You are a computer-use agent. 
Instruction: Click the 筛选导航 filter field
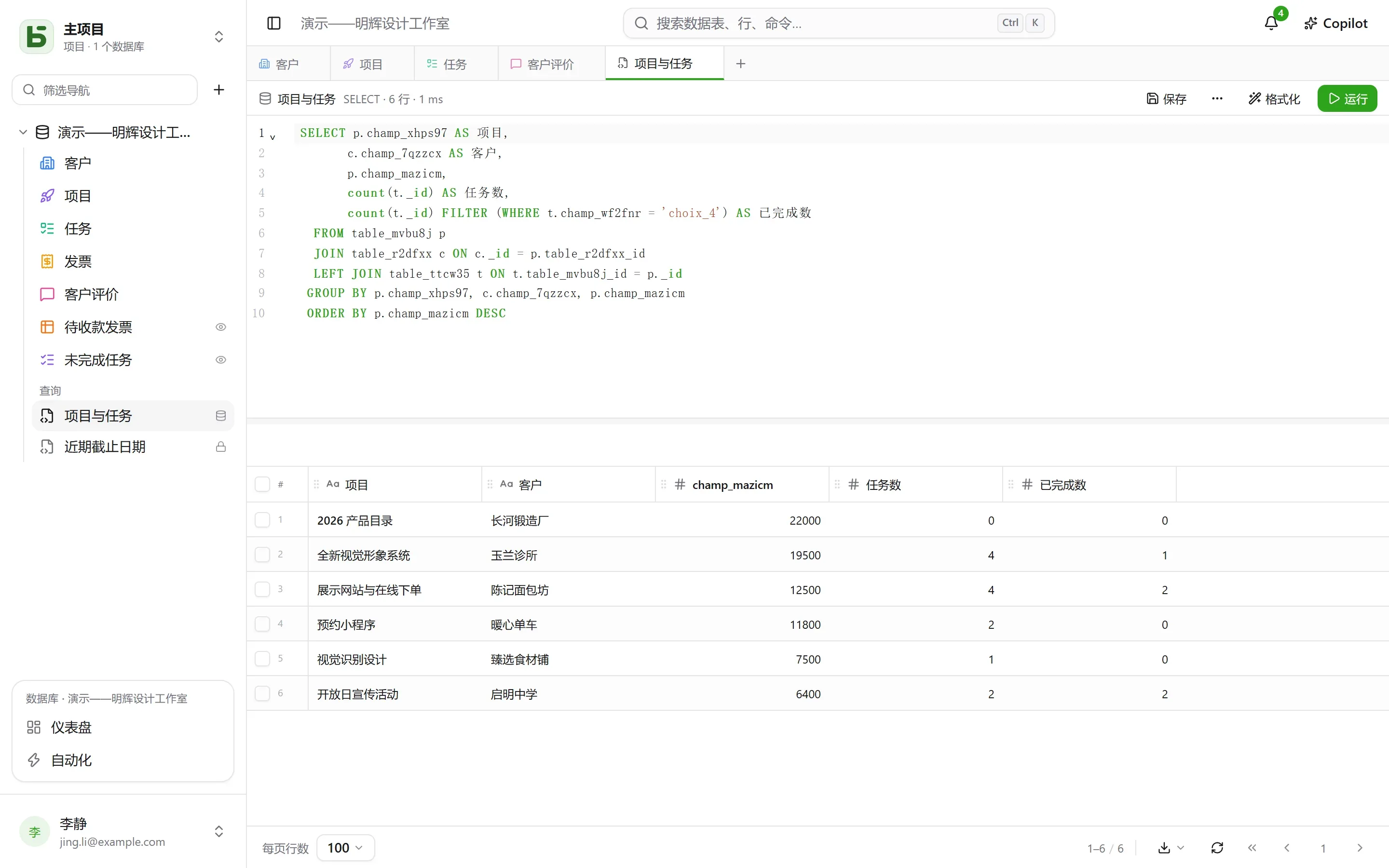(105, 90)
